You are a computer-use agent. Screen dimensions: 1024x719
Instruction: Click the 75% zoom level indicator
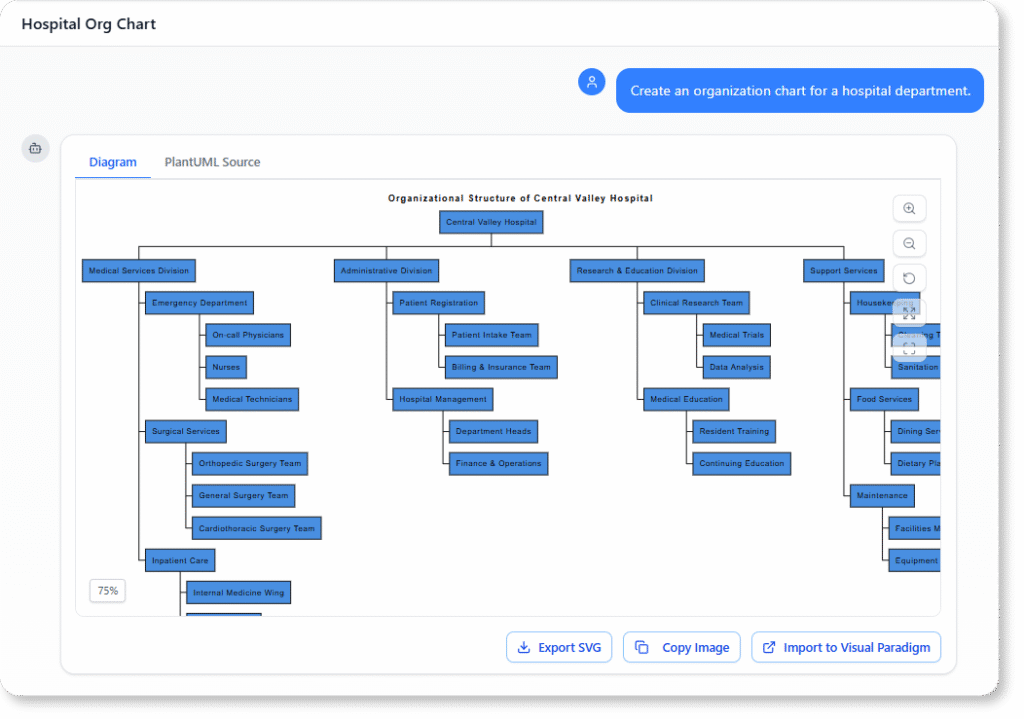click(108, 591)
